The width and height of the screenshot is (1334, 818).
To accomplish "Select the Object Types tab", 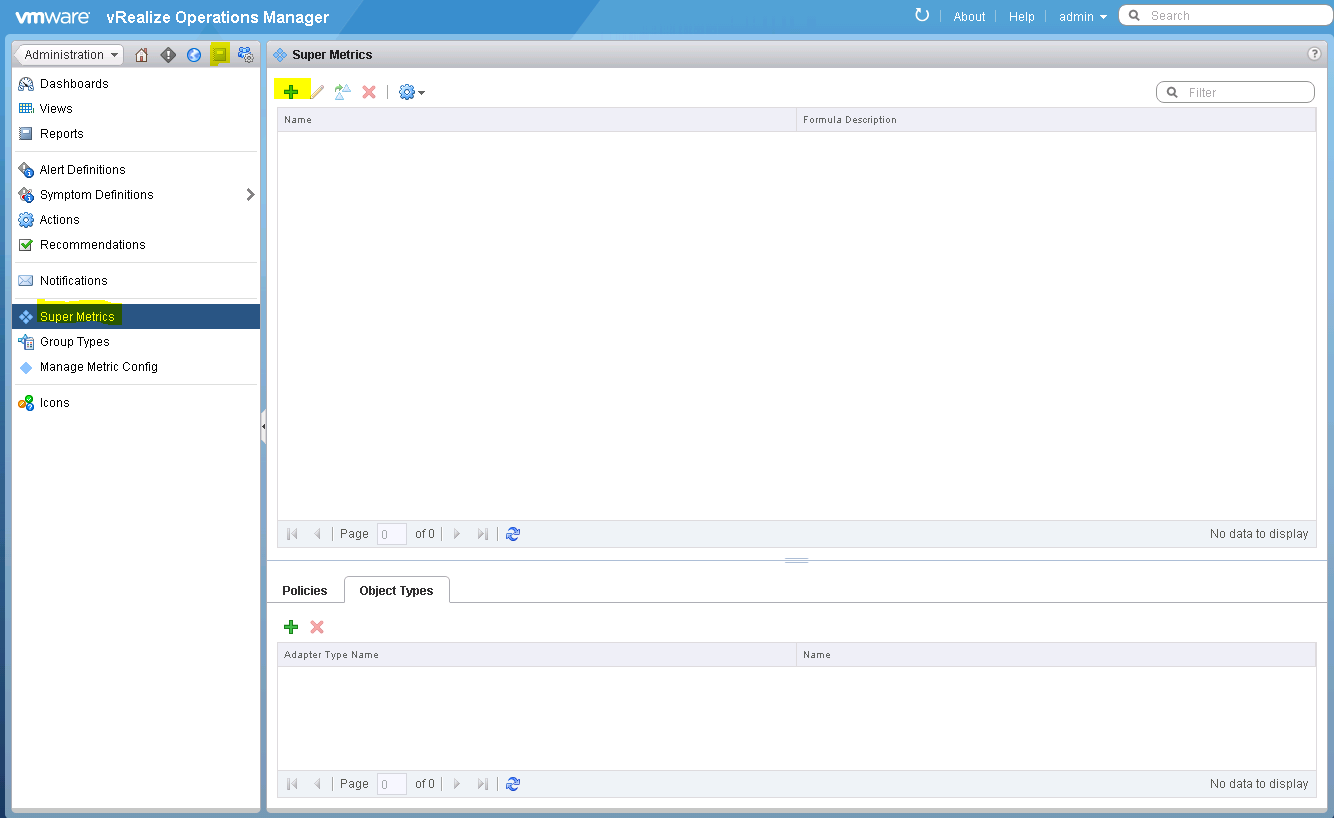I will tap(396, 590).
